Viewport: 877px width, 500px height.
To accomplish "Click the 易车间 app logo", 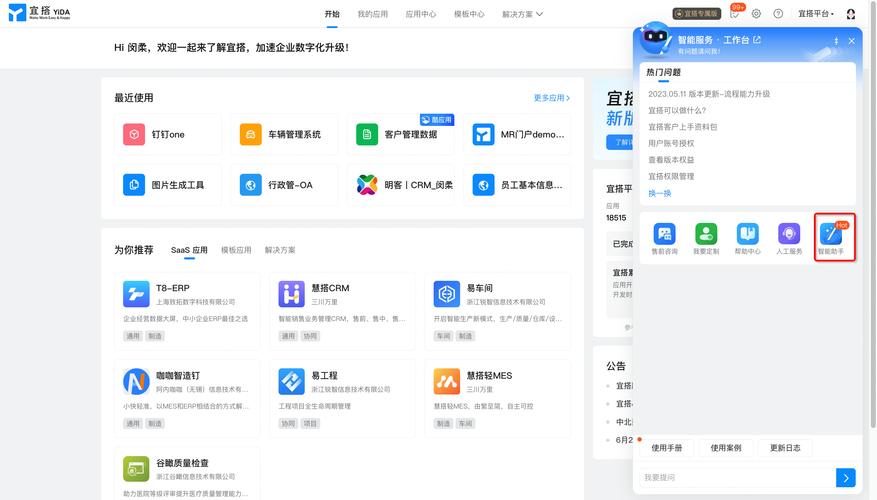I will coord(446,294).
